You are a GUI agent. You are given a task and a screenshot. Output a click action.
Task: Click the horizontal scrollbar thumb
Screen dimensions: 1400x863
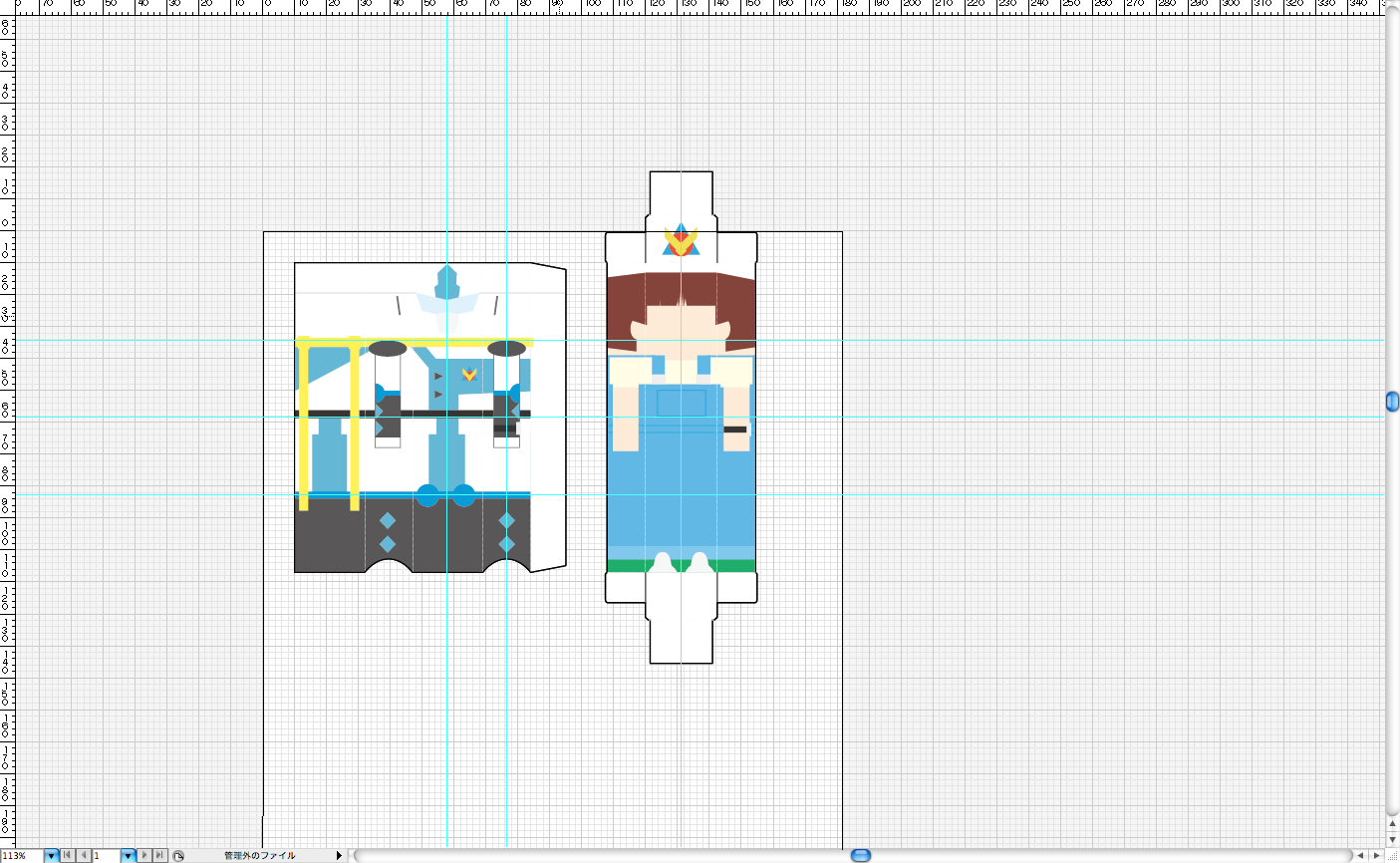click(861, 855)
